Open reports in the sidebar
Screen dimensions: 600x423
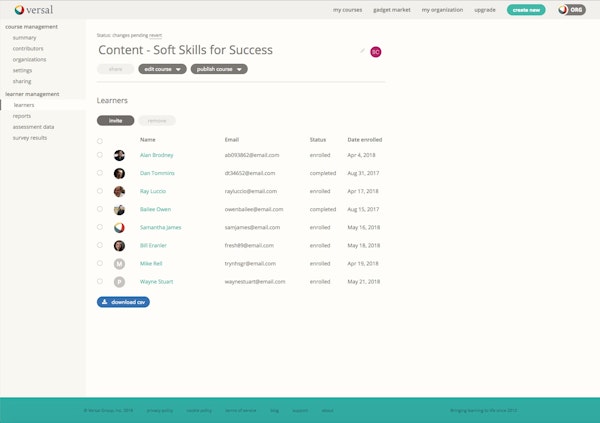pyautogui.click(x=22, y=116)
